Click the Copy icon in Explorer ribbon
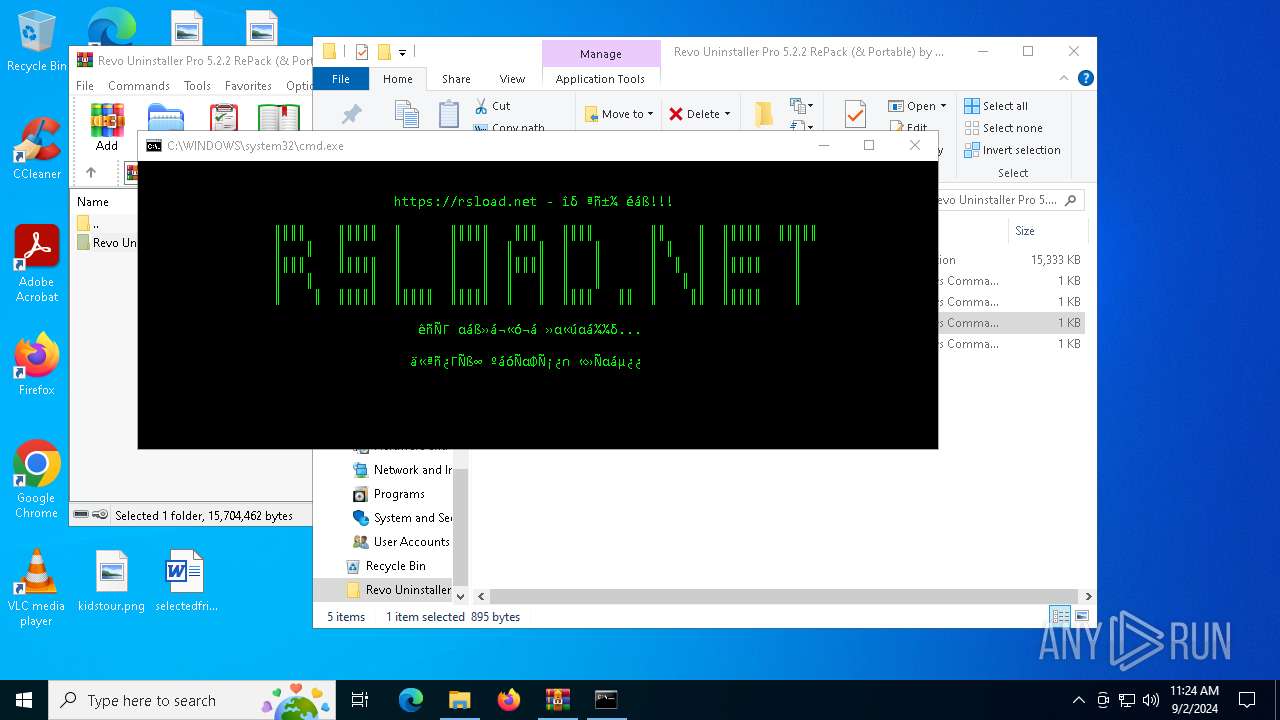1280x720 pixels. point(406,114)
